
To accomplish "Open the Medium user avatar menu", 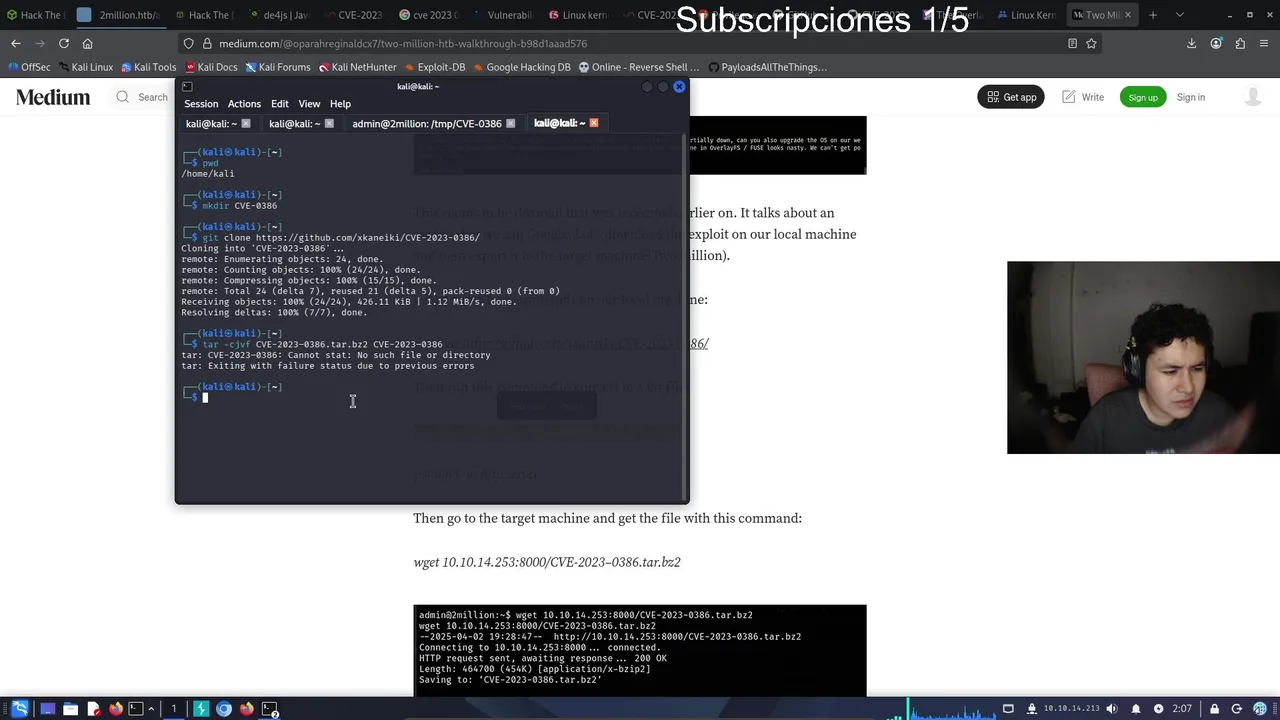I will tap(1253, 97).
